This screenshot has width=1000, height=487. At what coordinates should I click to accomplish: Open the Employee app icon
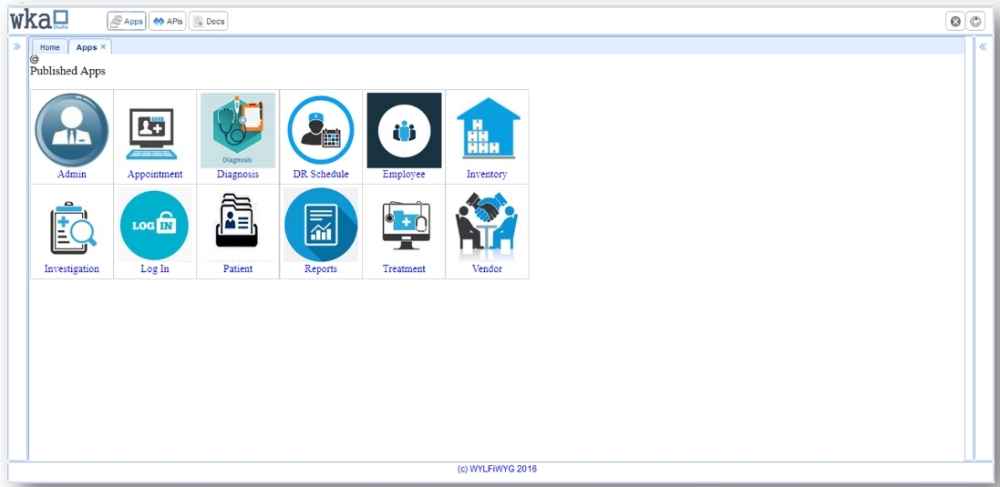click(404, 130)
